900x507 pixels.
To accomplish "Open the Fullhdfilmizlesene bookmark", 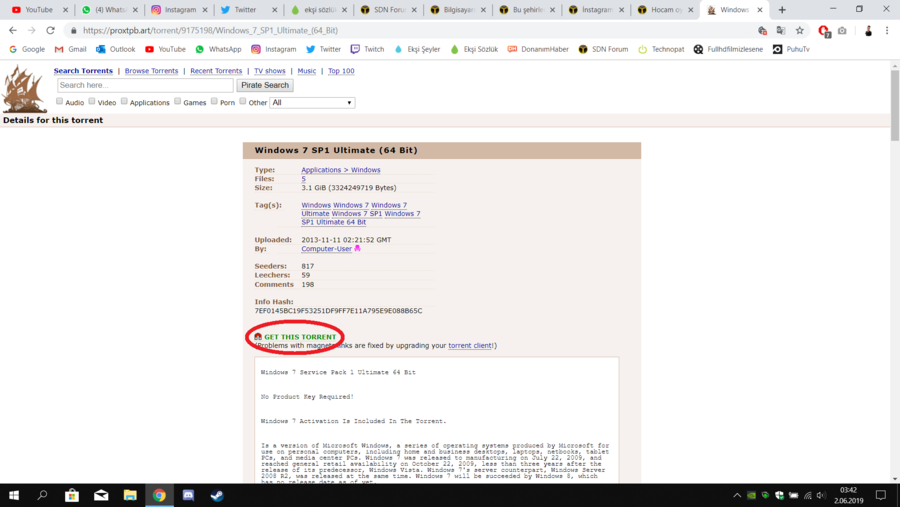I will [x=728, y=49].
